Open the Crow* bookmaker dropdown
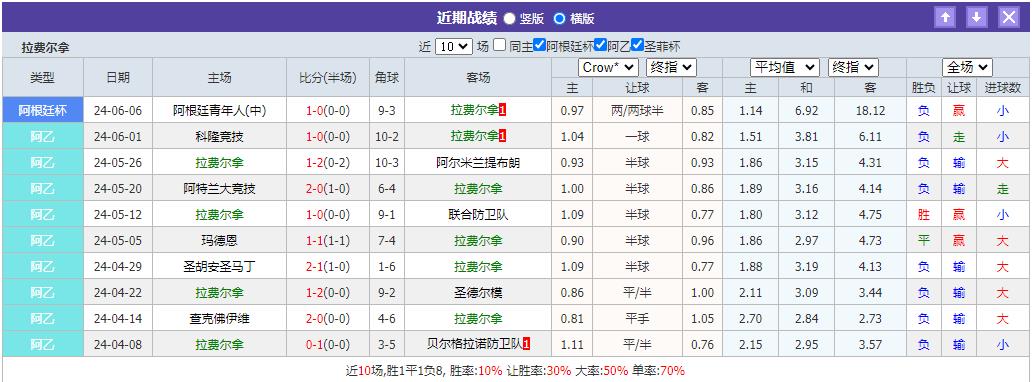The width and height of the screenshot is (1032, 382). tap(608, 67)
